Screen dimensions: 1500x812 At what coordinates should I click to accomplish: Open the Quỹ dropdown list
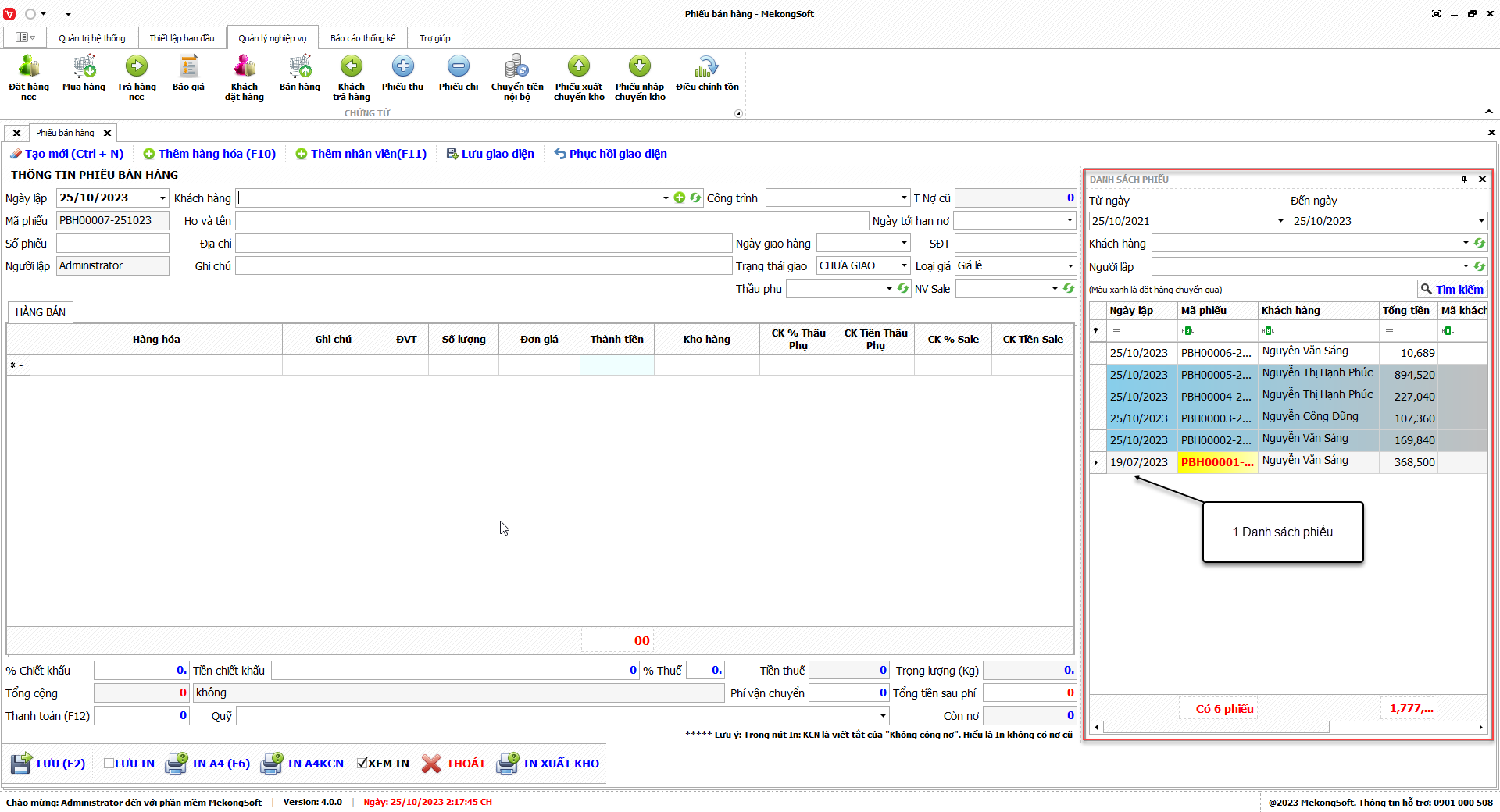coord(883,716)
